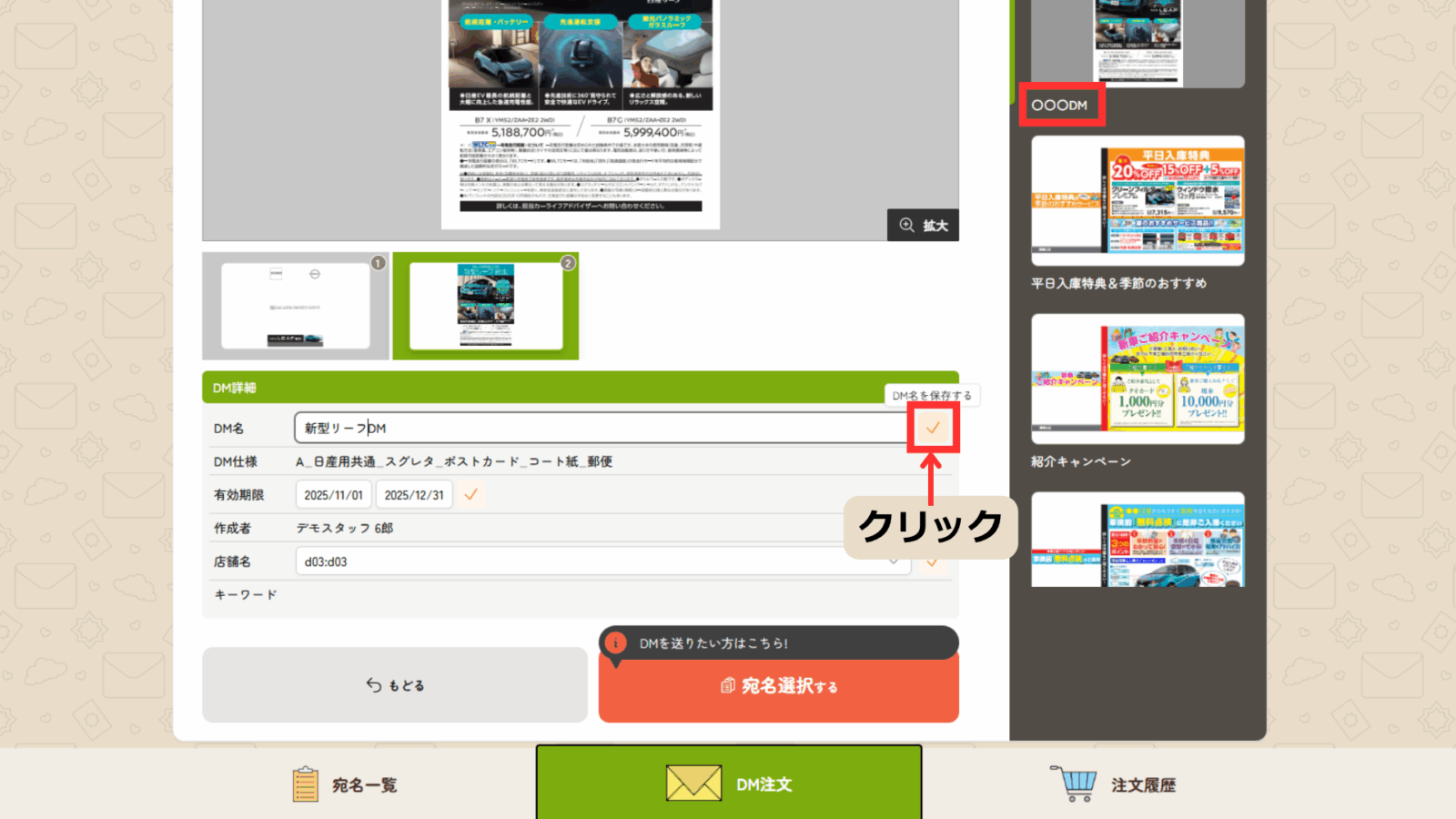Open 宛名一覧 clipboard tab
This screenshot has width=1456, height=819.
point(346,784)
